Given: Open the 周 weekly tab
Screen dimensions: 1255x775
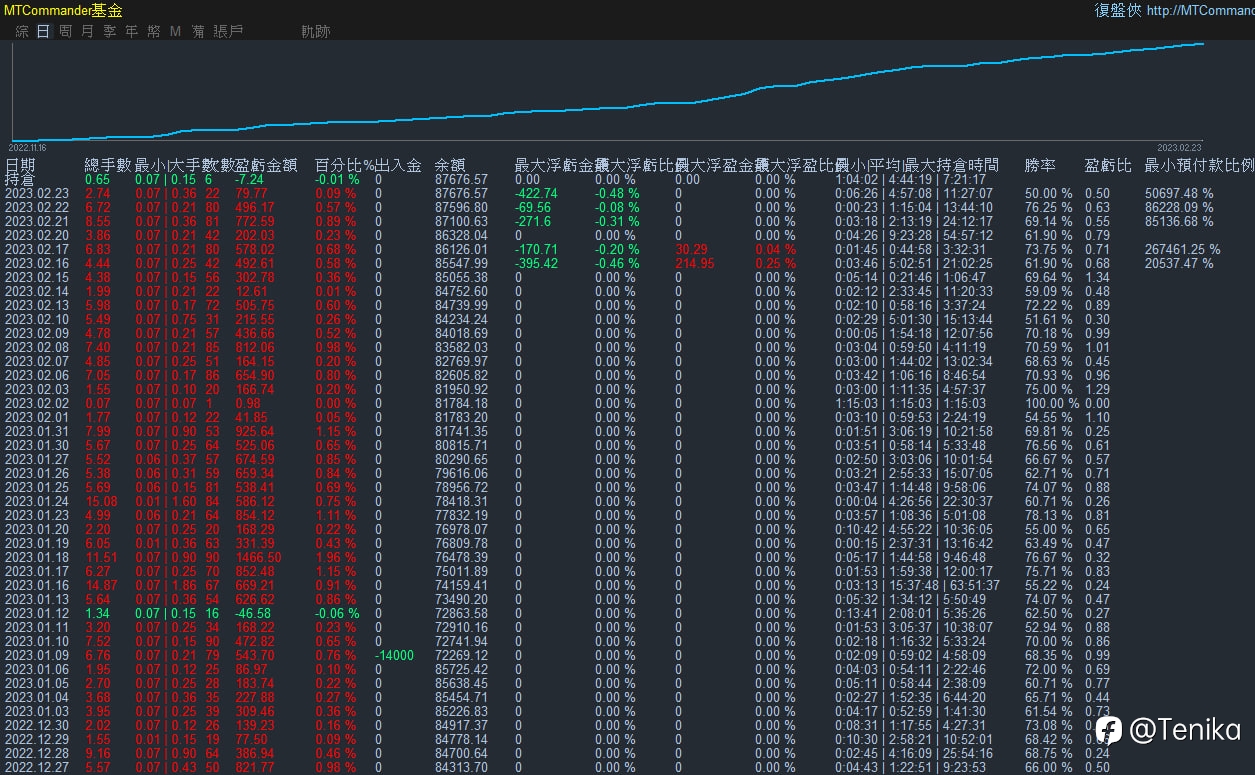Looking at the screenshot, I should click(x=65, y=31).
